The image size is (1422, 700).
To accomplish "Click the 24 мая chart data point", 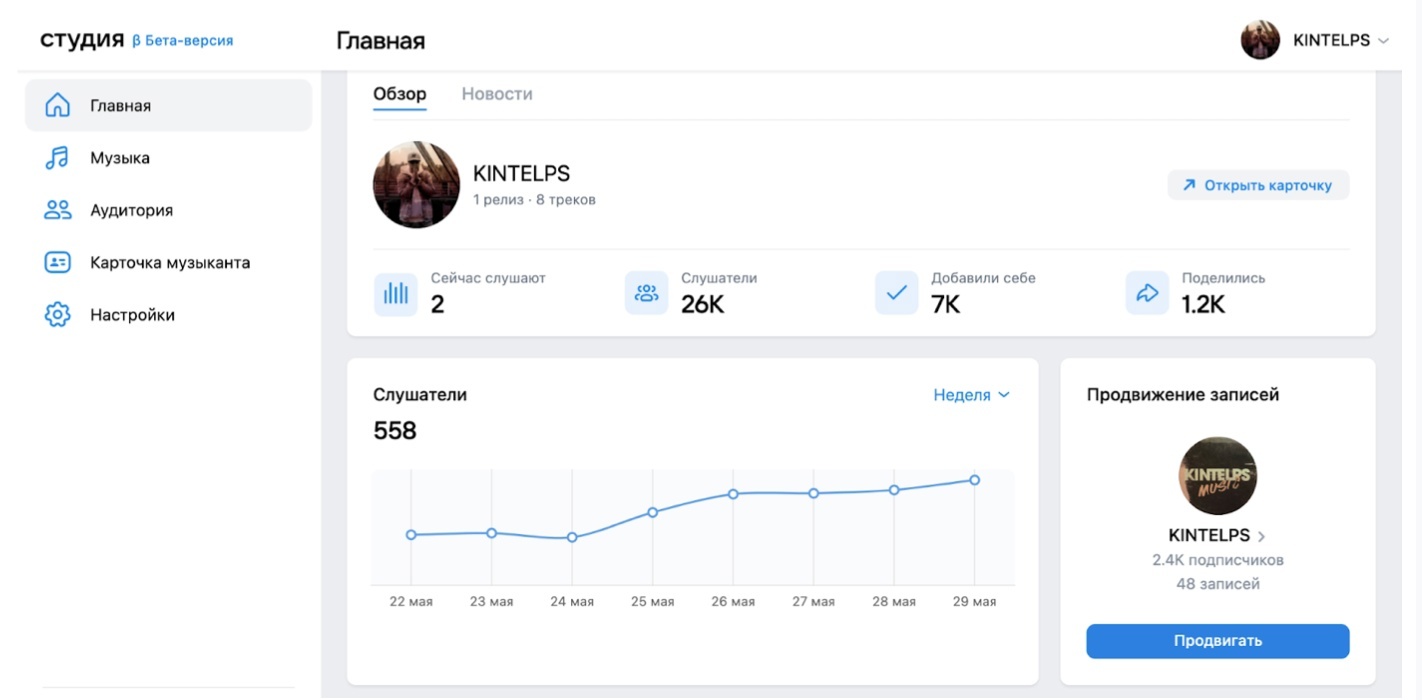I will [x=572, y=537].
